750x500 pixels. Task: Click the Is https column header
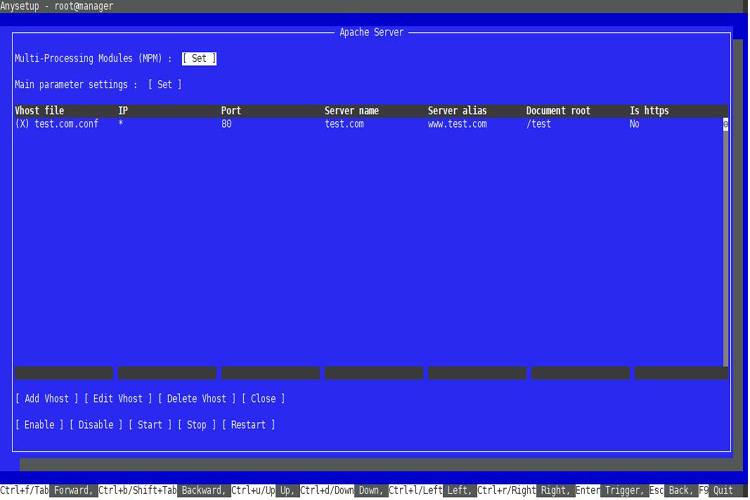coord(649,111)
